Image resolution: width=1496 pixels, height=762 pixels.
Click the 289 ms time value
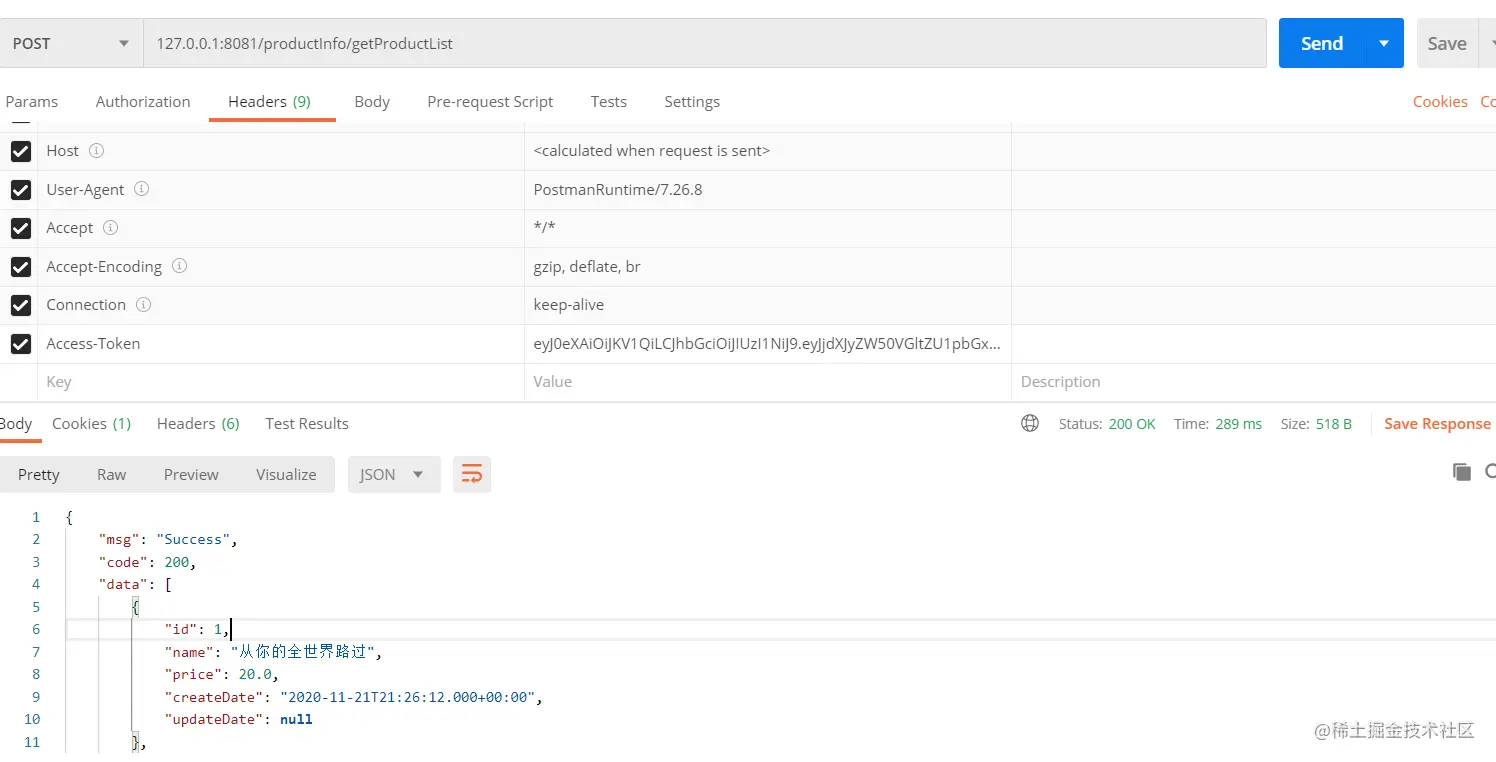(x=1239, y=424)
